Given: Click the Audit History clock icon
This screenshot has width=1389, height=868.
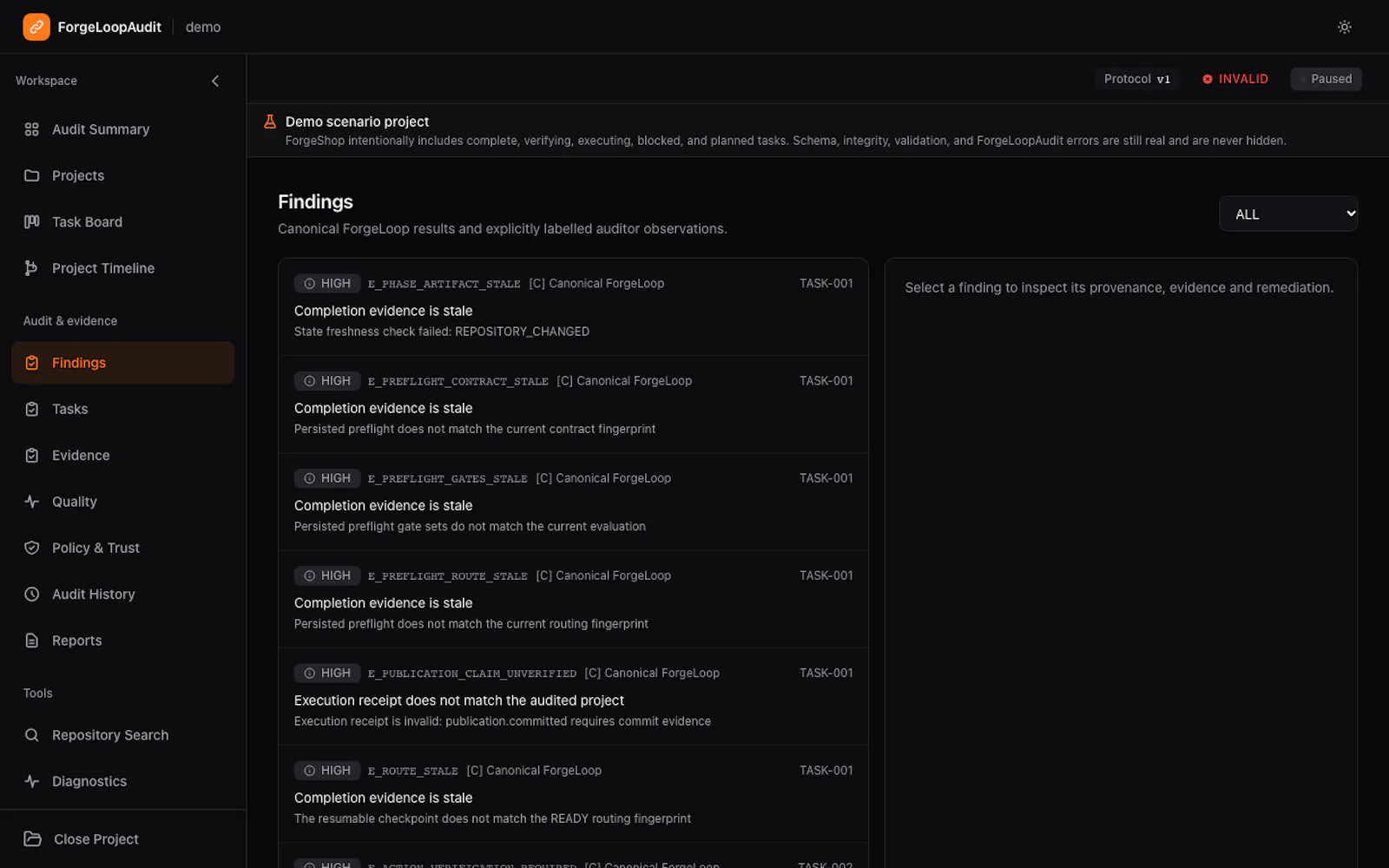Looking at the screenshot, I should [x=32, y=594].
